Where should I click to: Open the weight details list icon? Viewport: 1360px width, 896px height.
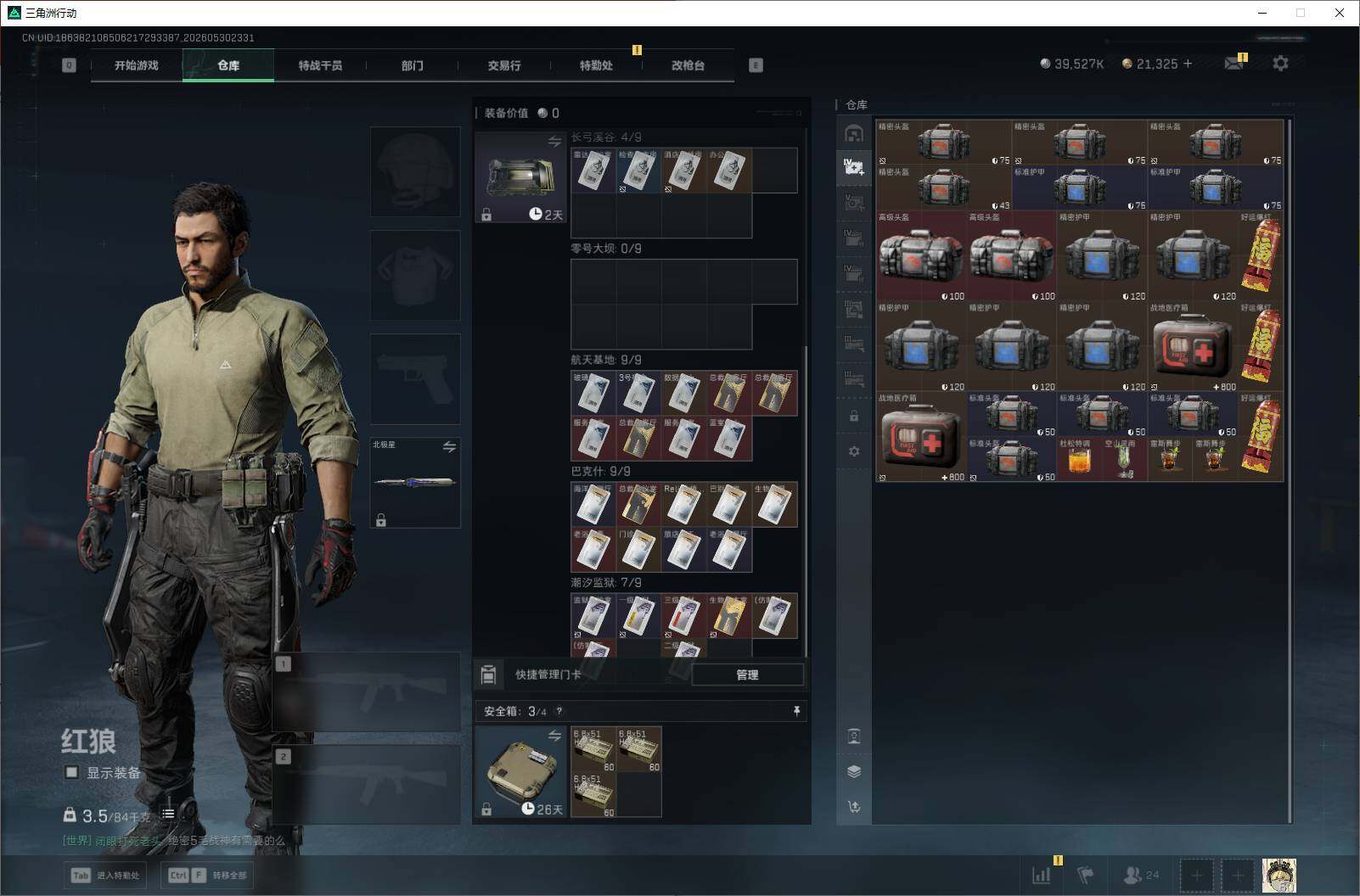168,814
